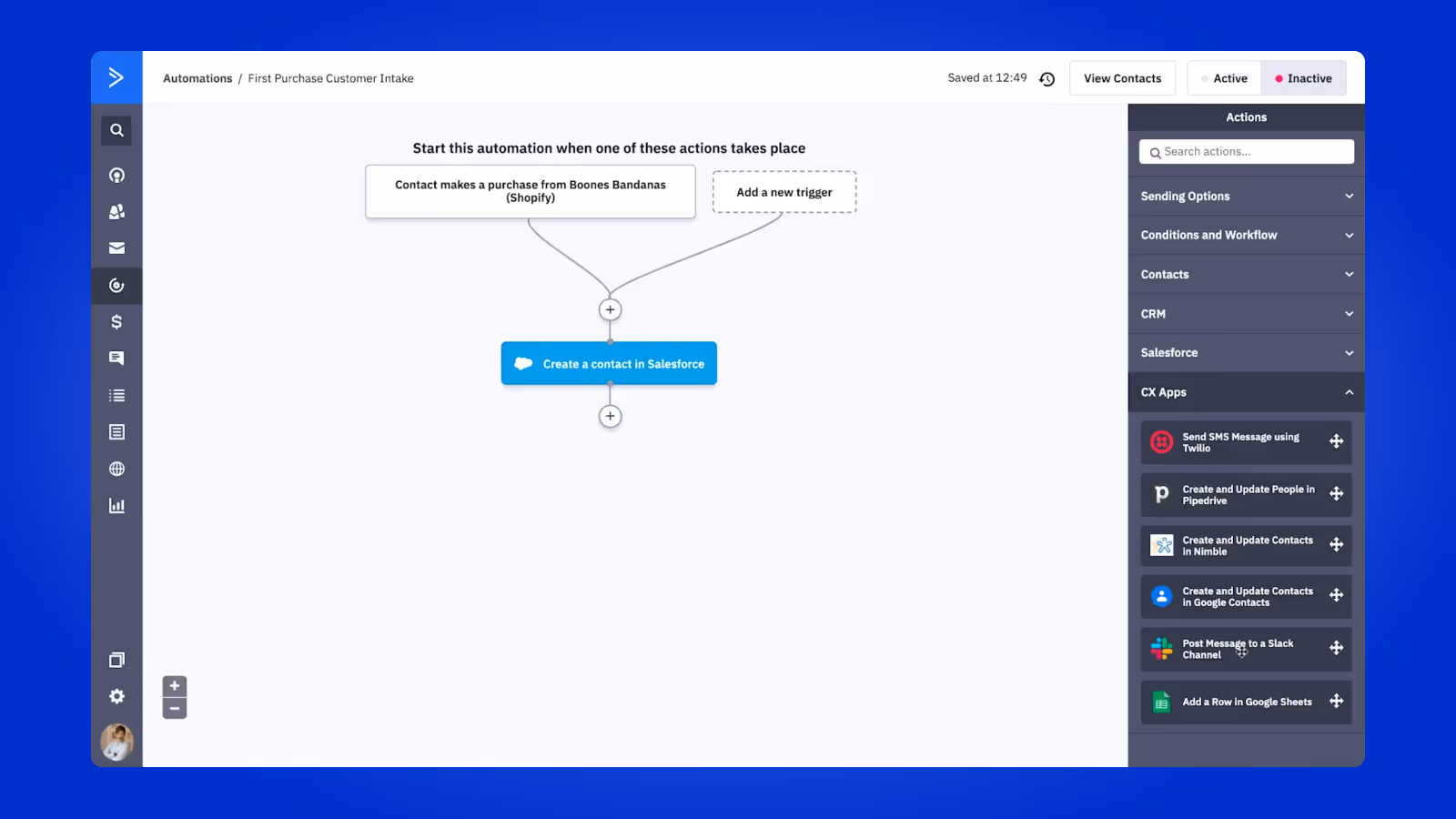This screenshot has width=1456, height=819.
Task: Open the Conversations chat icon in sidebar
Action: (x=116, y=358)
